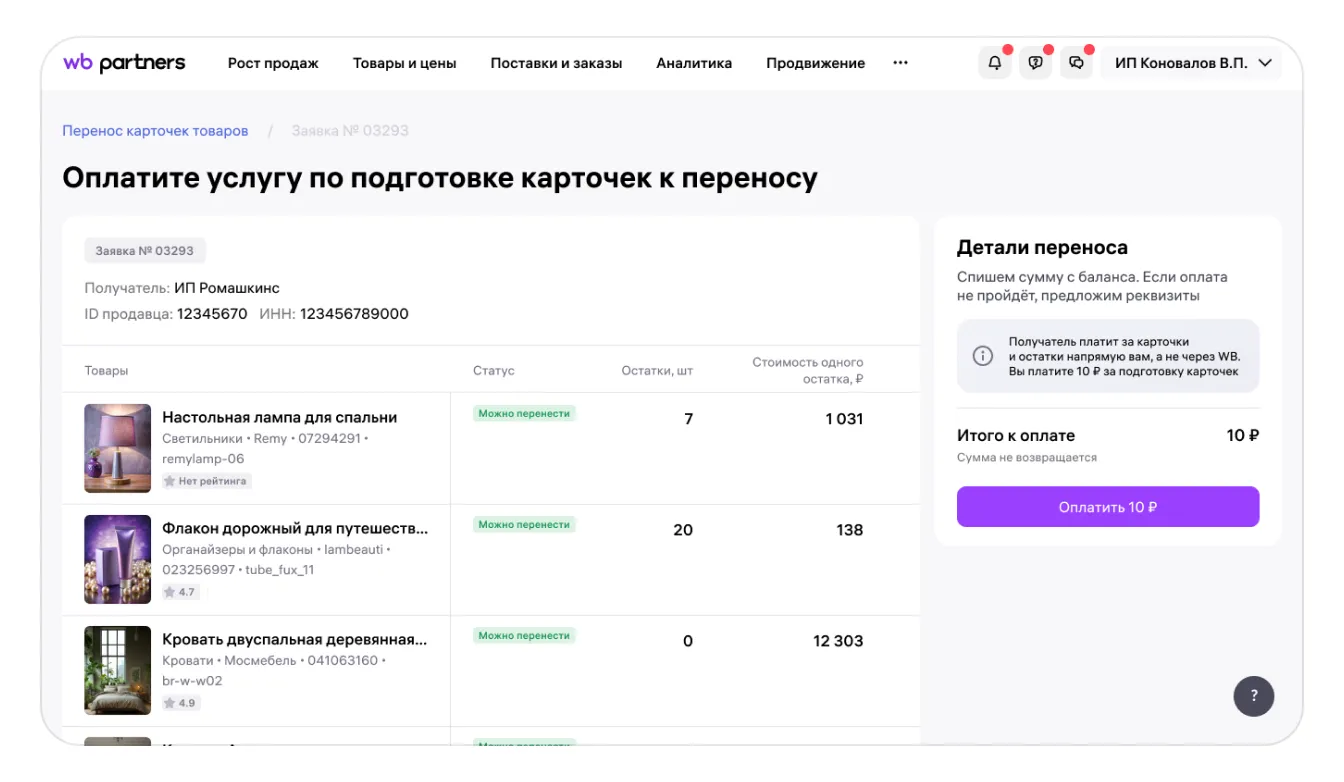
Task: Open the Кровать двуспальная деревянная product title
Action: point(295,640)
